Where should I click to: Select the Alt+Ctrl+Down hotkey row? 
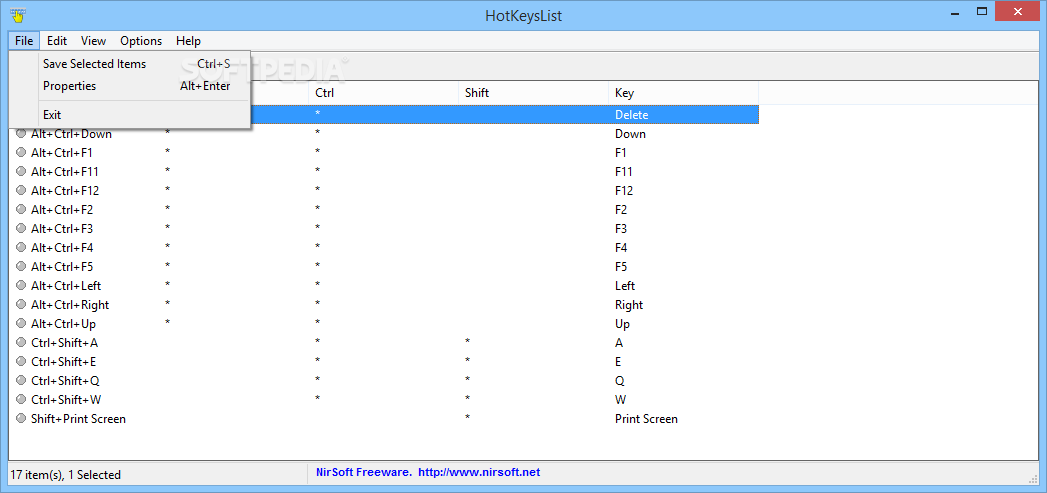point(384,134)
